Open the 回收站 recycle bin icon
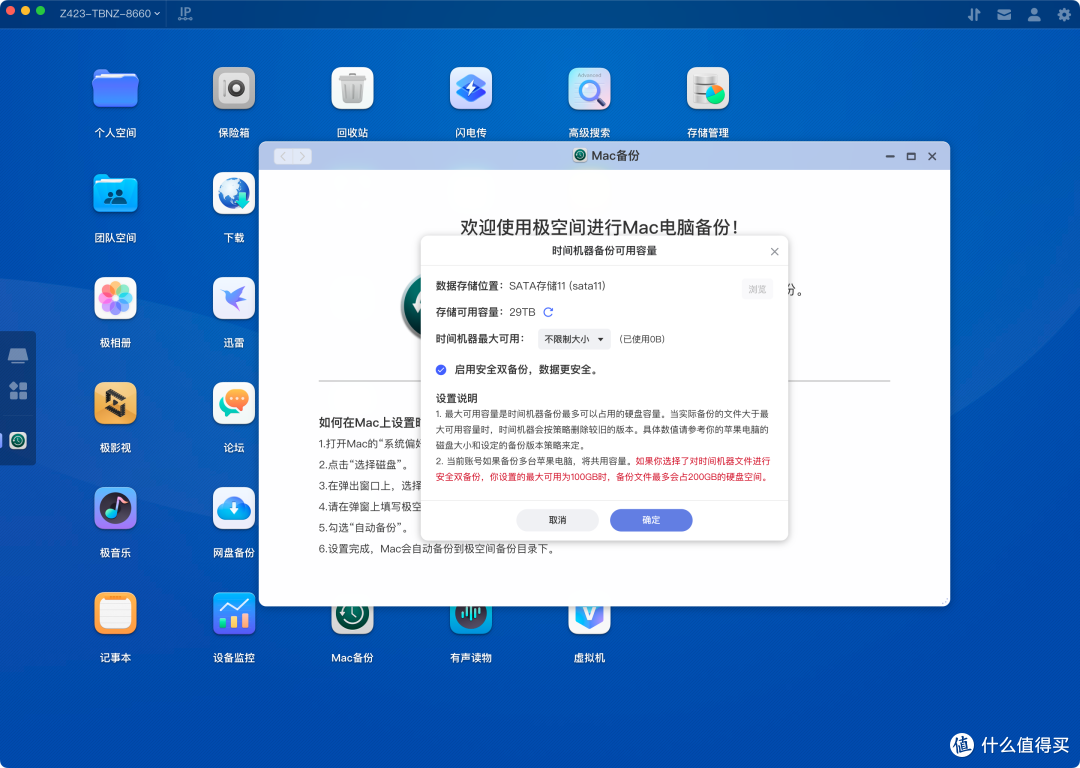This screenshot has height=768, width=1080. (x=352, y=89)
